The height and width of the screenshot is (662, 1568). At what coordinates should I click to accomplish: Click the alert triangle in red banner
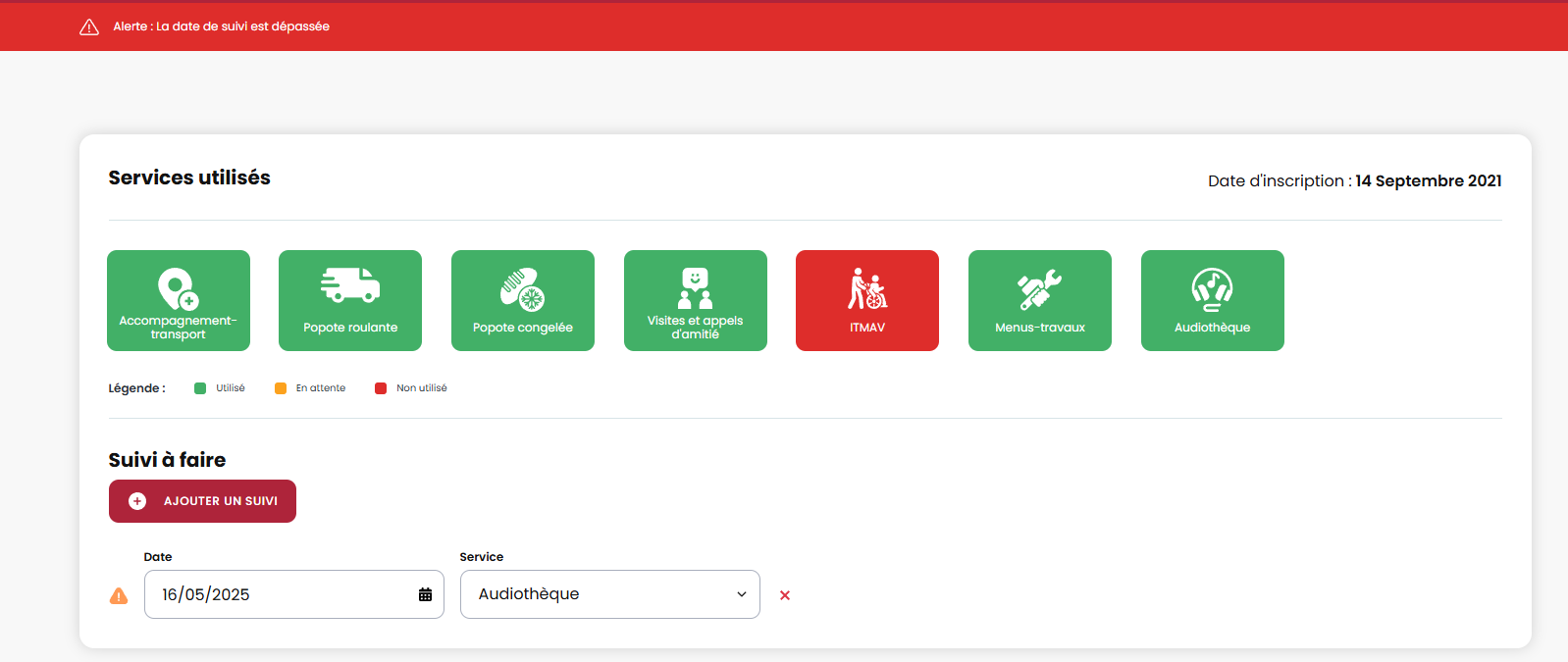point(89,27)
